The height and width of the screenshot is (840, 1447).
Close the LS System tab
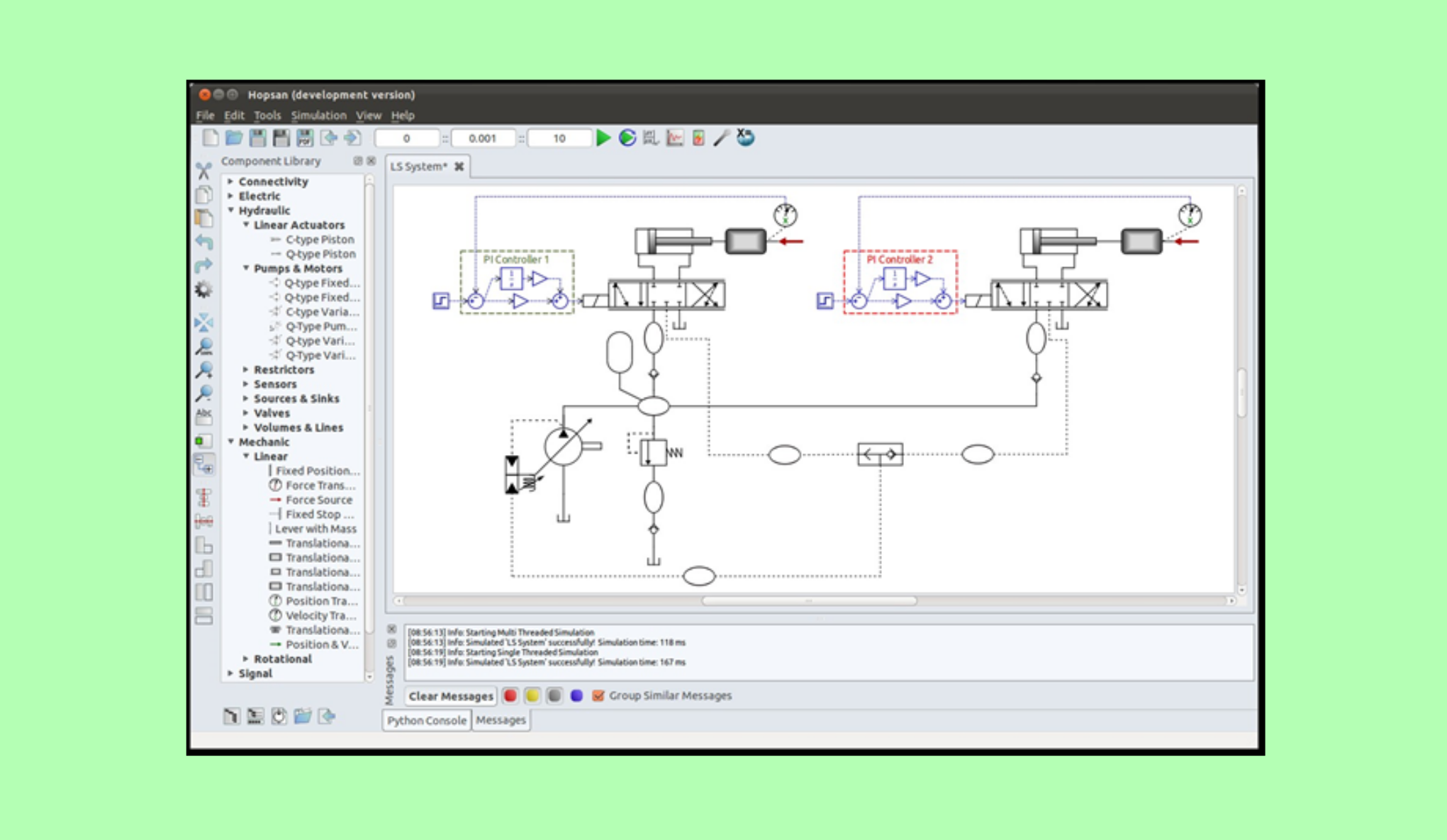tap(459, 167)
